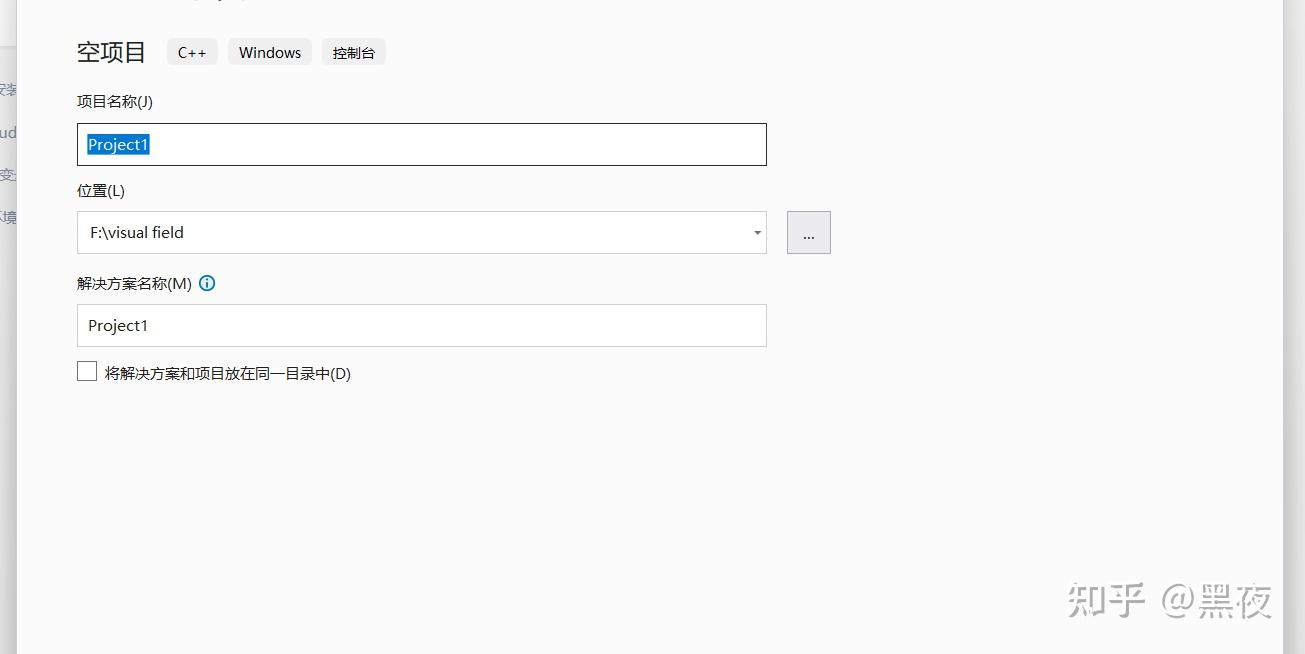Enable 将解决方案和项目放在同一目录中 checkbox
Image resolution: width=1305 pixels, height=654 pixels.
click(87, 372)
